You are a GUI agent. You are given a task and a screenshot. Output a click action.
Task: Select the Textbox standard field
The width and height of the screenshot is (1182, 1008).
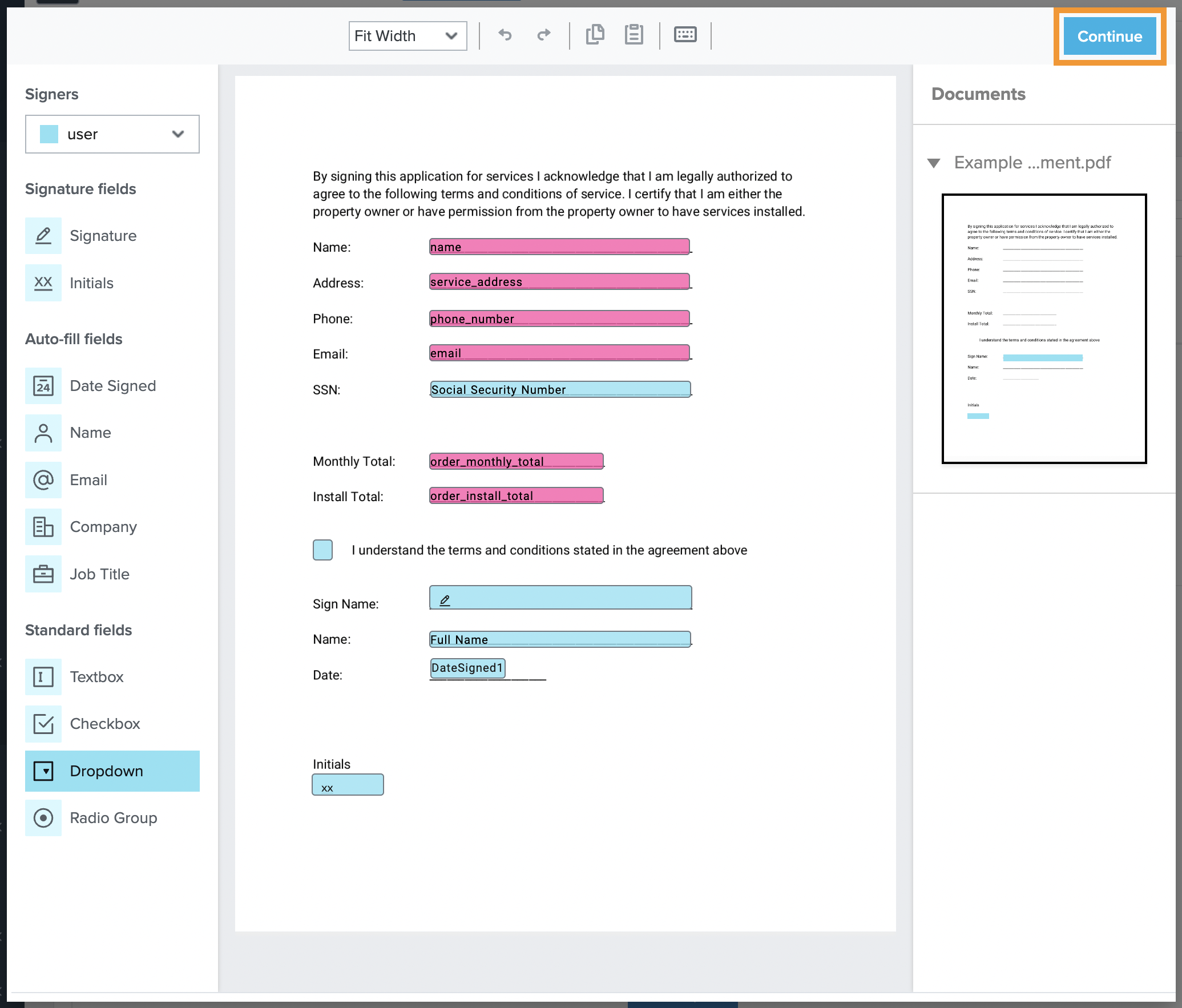(96, 677)
